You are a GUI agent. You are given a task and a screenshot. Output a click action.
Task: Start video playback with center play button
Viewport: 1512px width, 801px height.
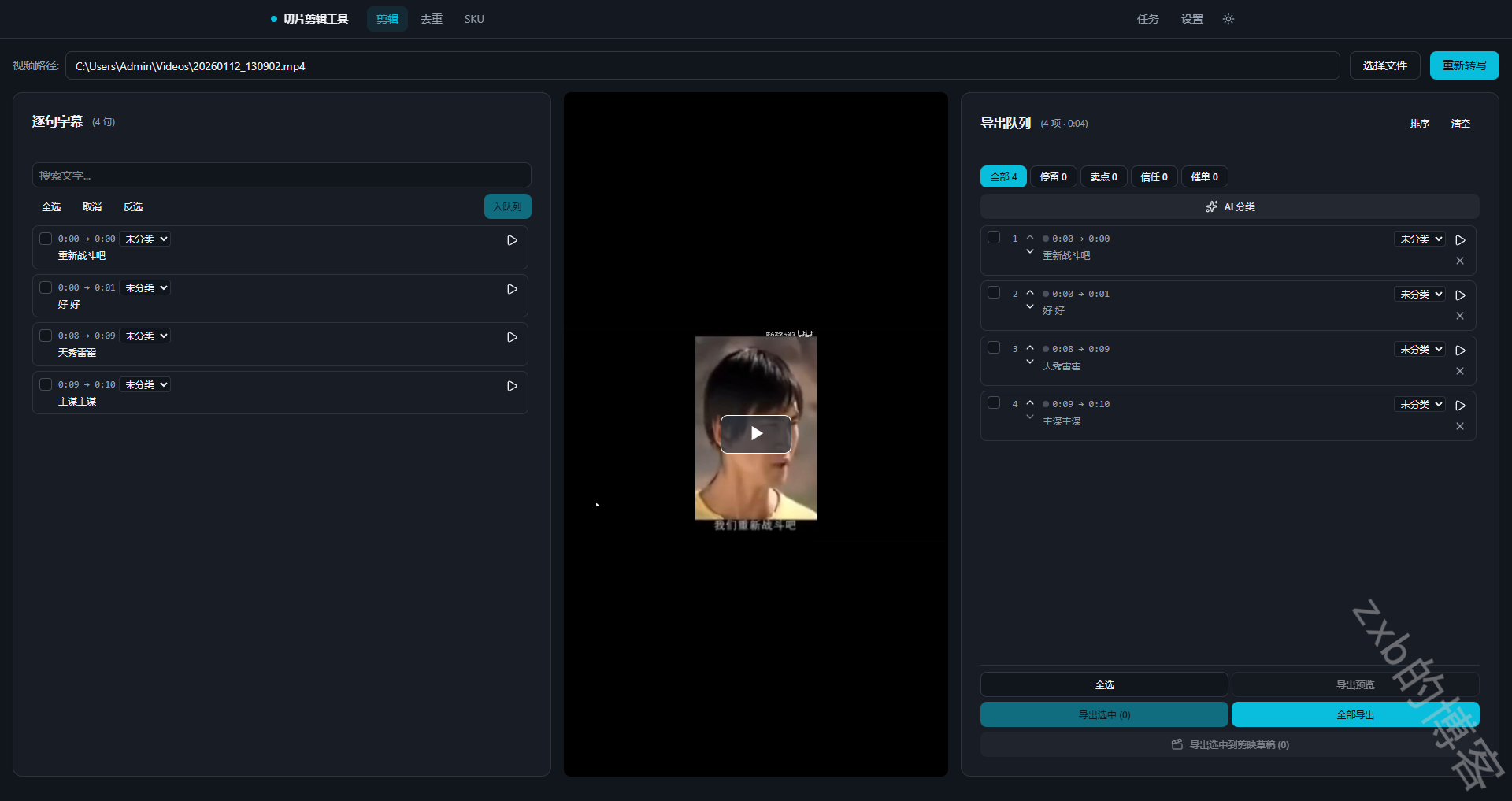tap(756, 434)
